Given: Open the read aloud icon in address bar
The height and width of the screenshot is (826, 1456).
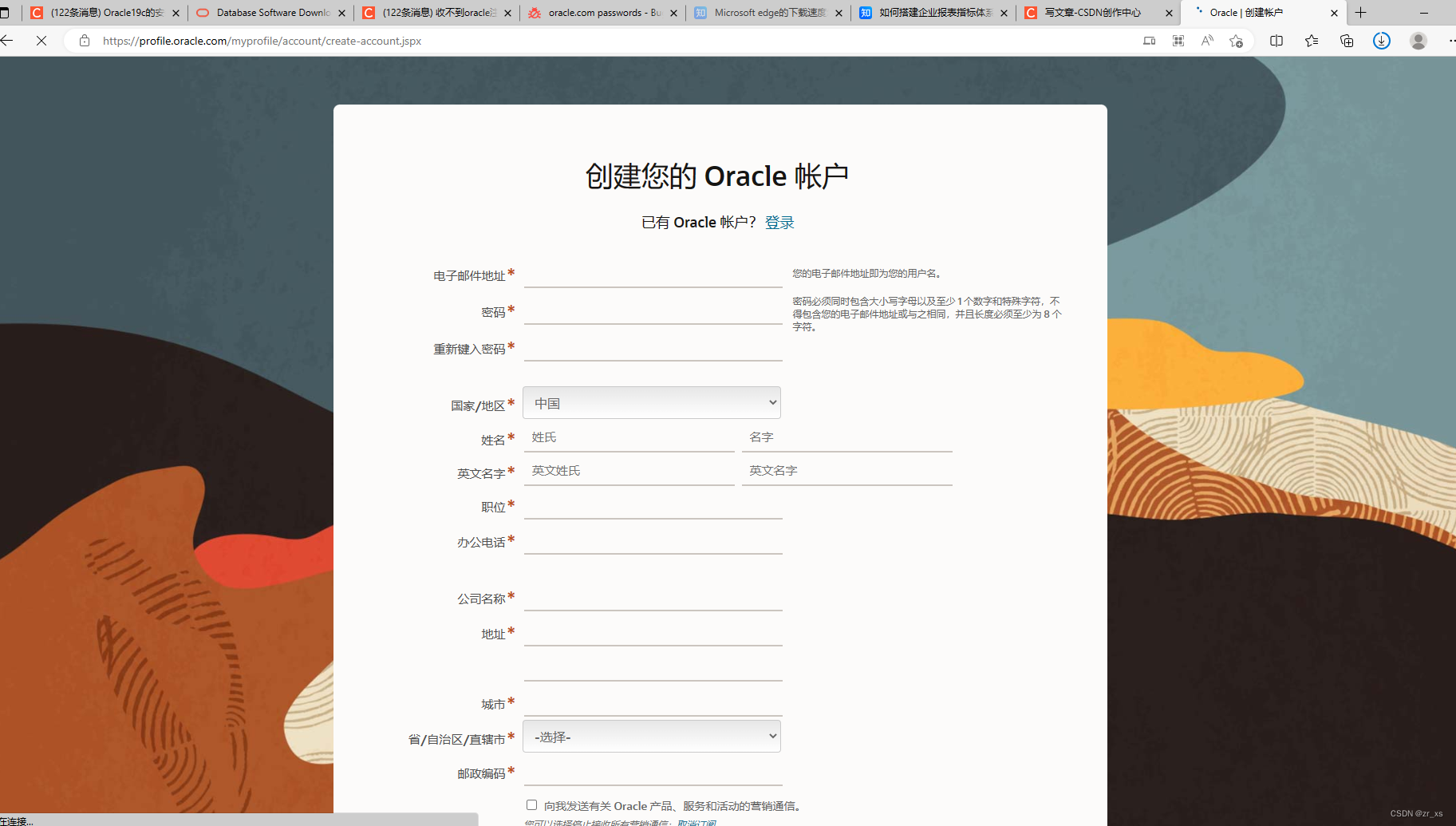Looking at the screenshot, I should (1207, 41).
